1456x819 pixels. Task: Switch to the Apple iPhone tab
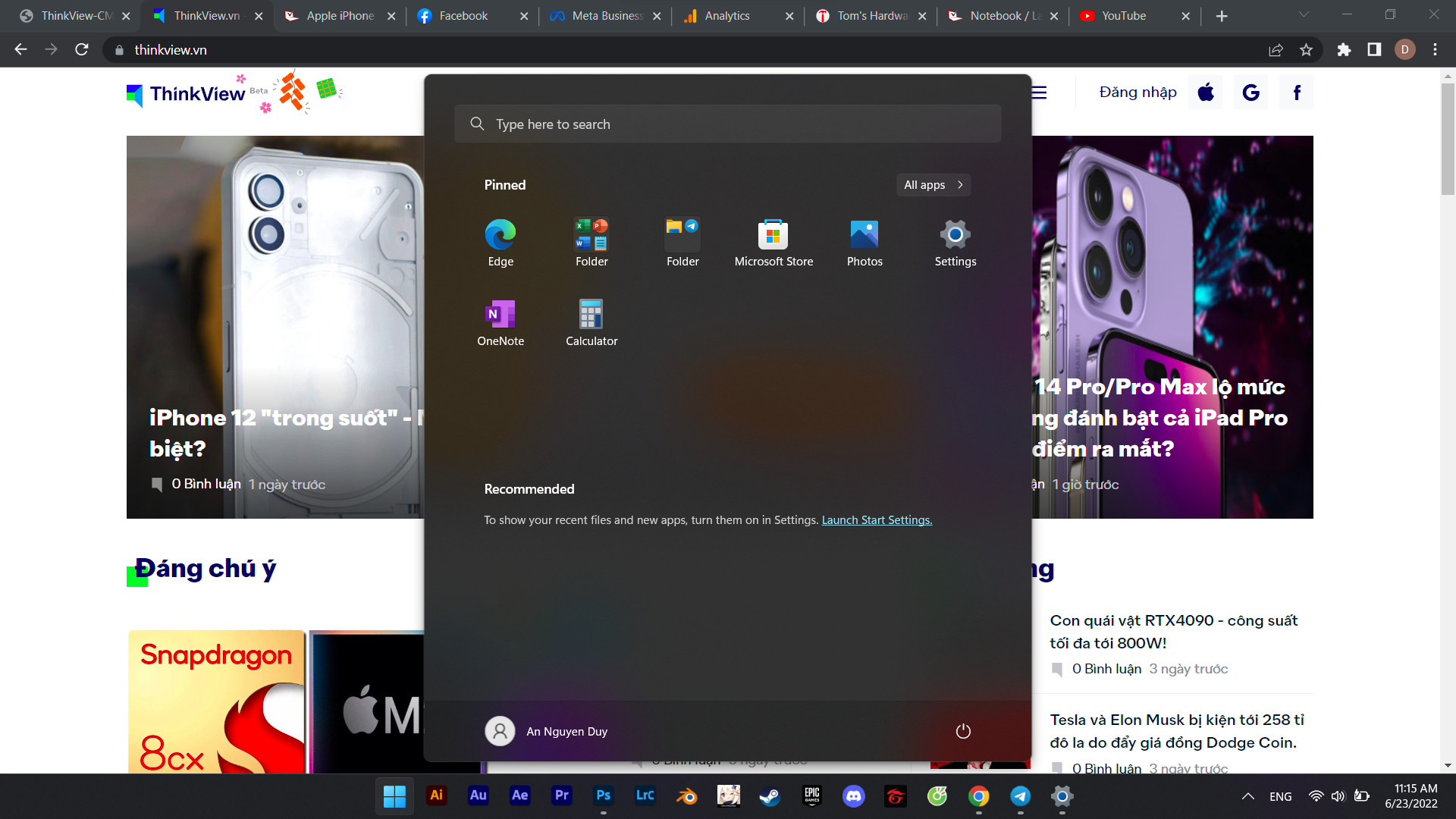pyautogui.click(x=340, y=16)
